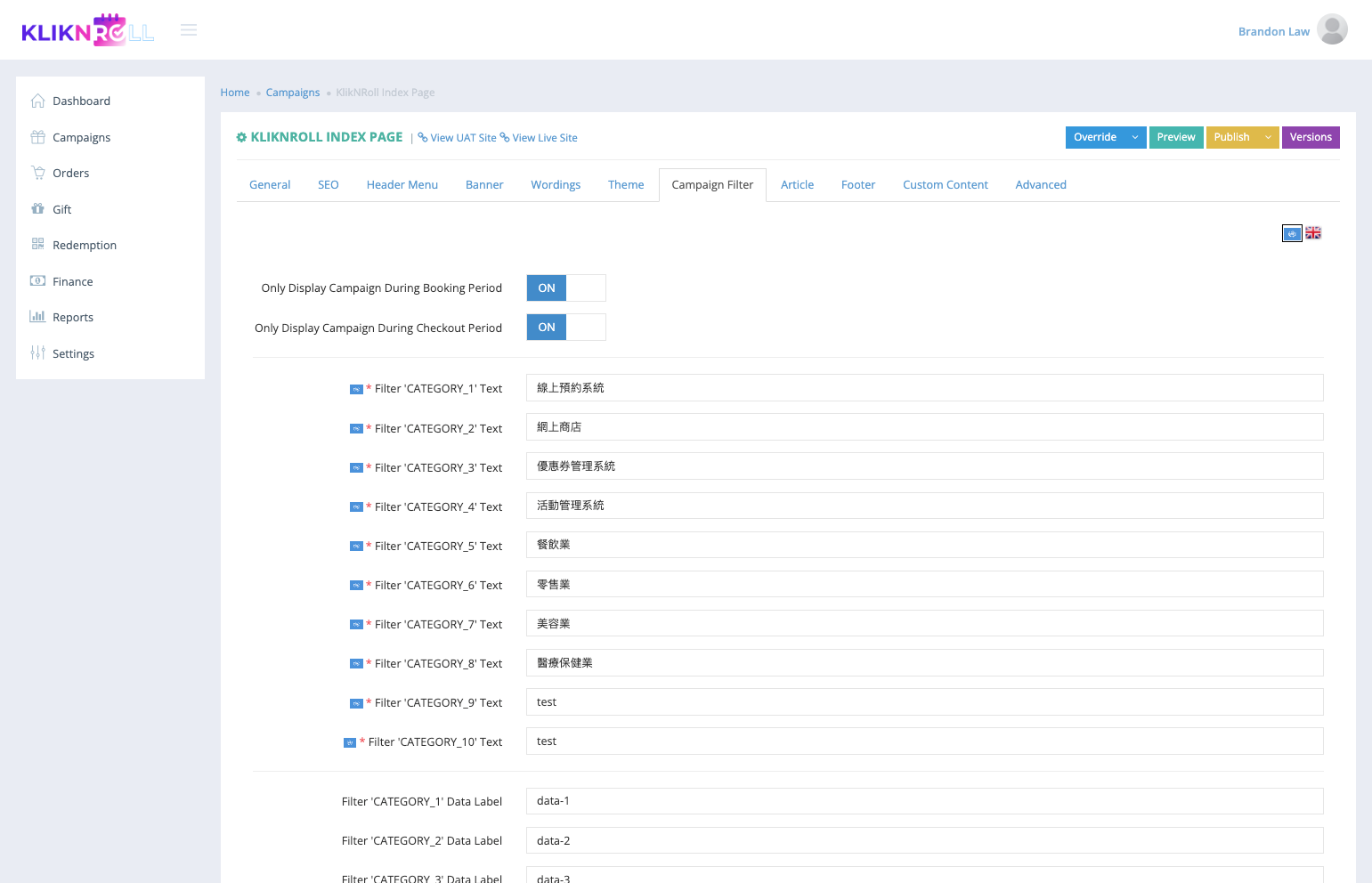Click the Campaigns gift-box icon
Viewport: 1372px width, 883px height.
37,137
